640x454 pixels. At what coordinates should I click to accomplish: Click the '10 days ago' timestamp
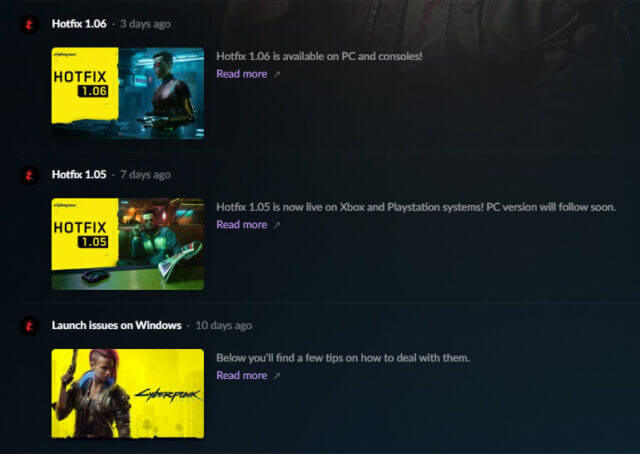[x=224, y=325]
